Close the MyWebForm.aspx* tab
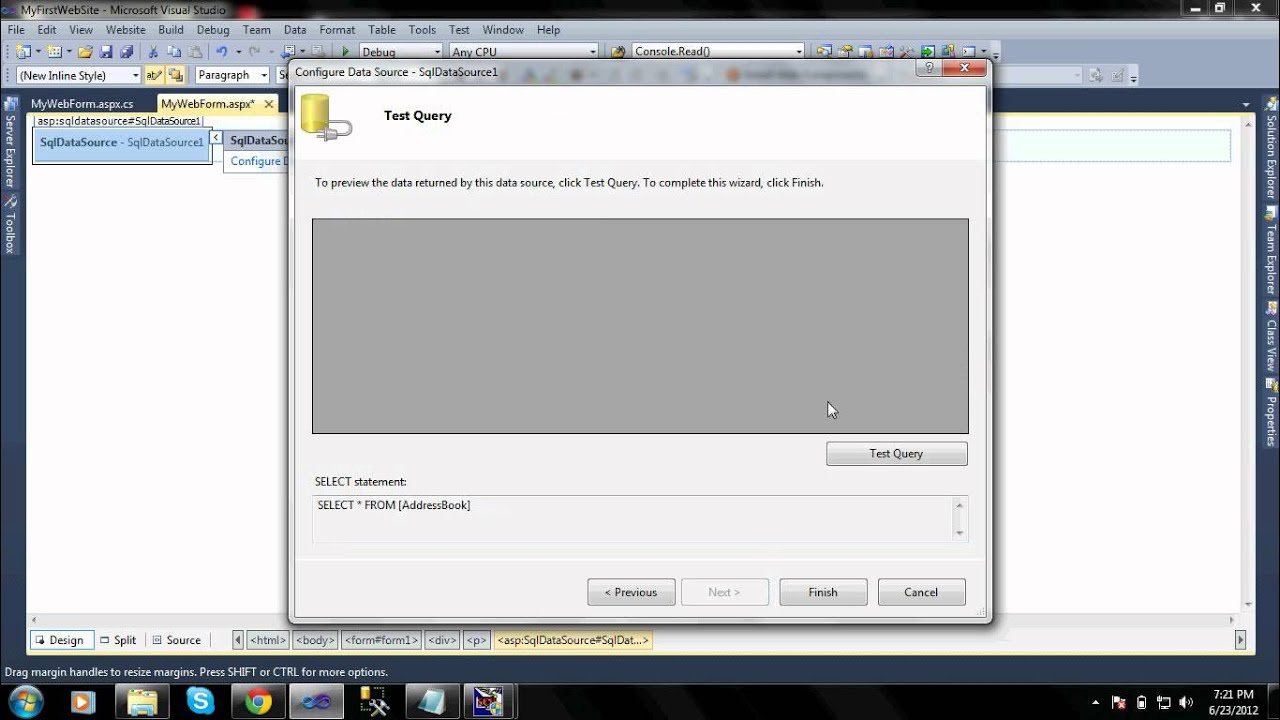This screenshot has width=1280, height=720. click(x=269, y=104)
